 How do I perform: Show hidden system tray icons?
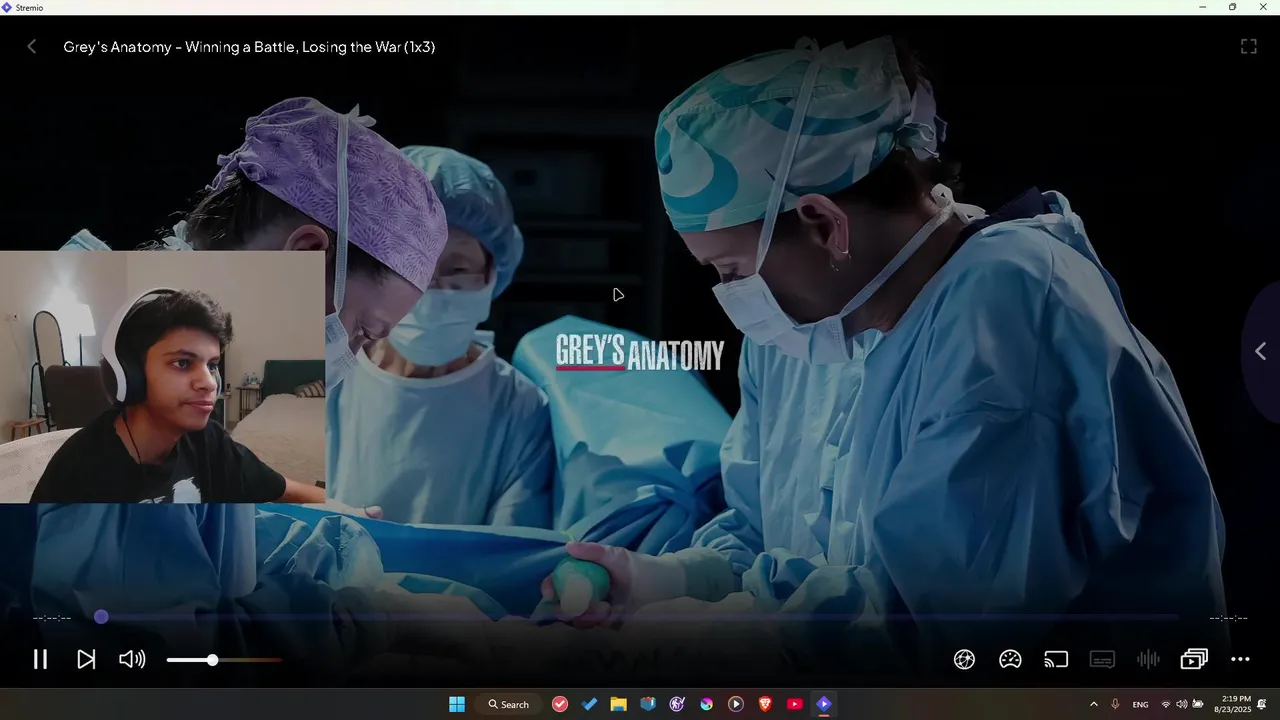1093,704
